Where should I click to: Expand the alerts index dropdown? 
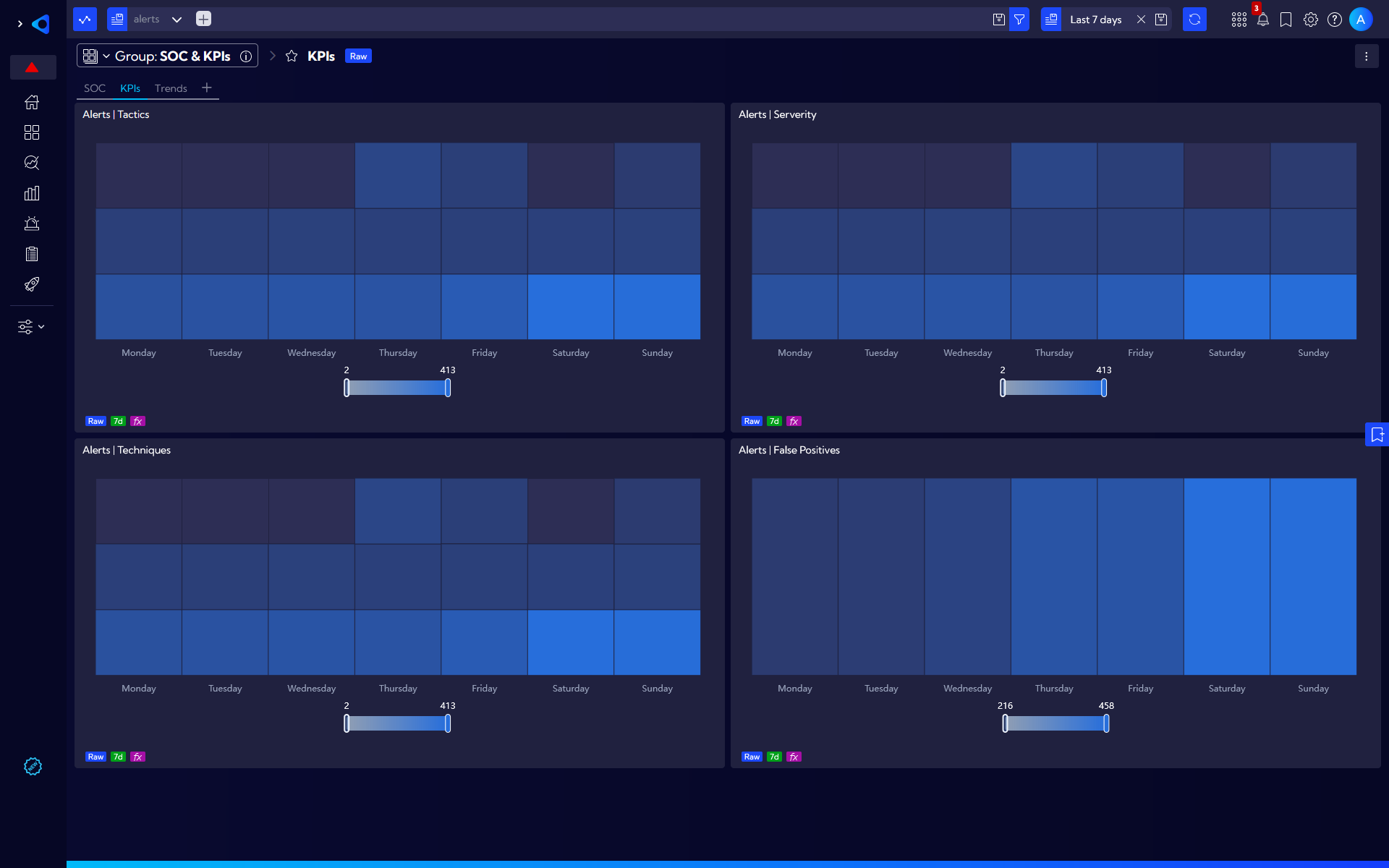point(177,20)
